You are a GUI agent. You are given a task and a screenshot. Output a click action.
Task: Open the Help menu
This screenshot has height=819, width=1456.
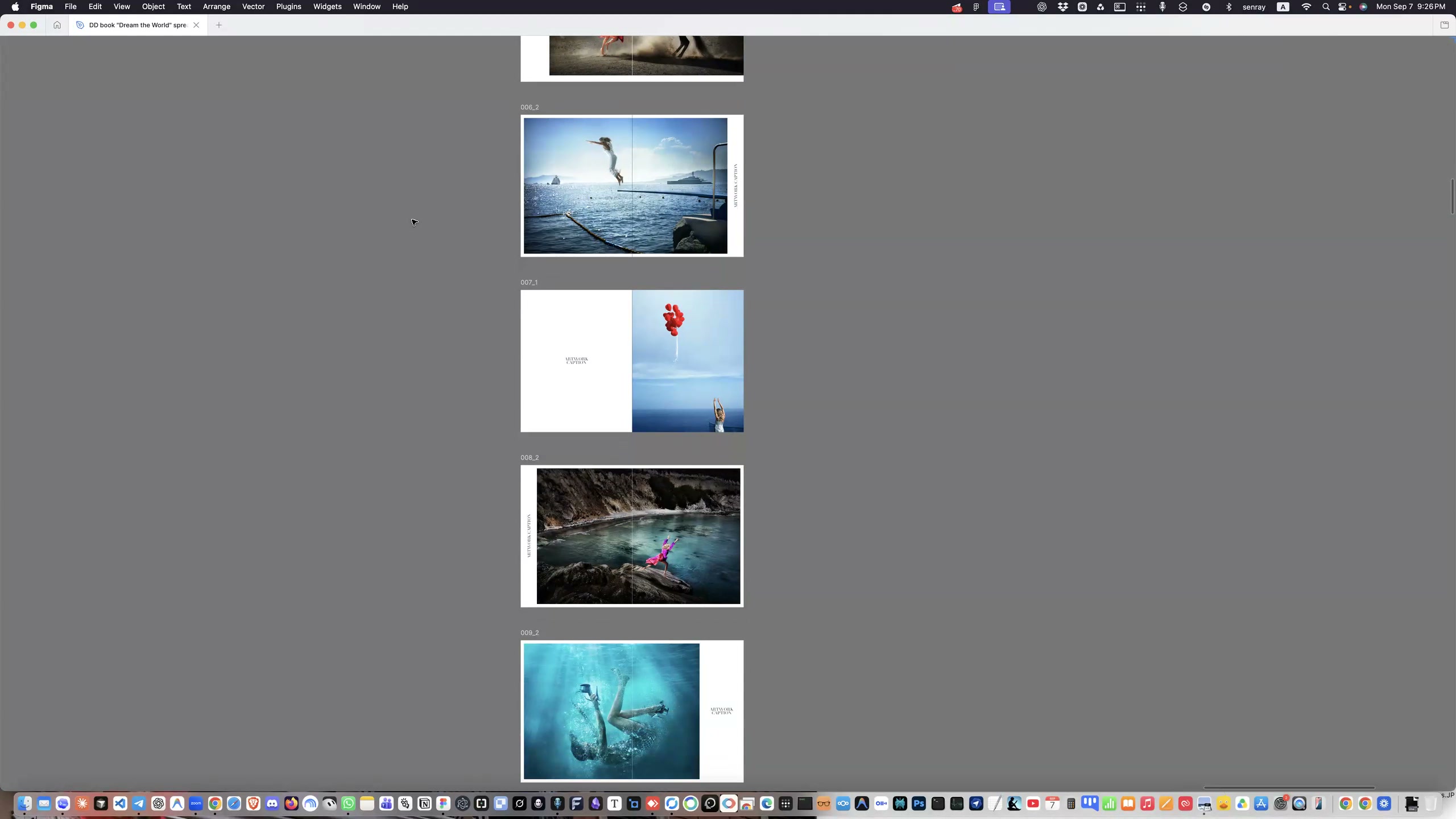coord(400,7)
